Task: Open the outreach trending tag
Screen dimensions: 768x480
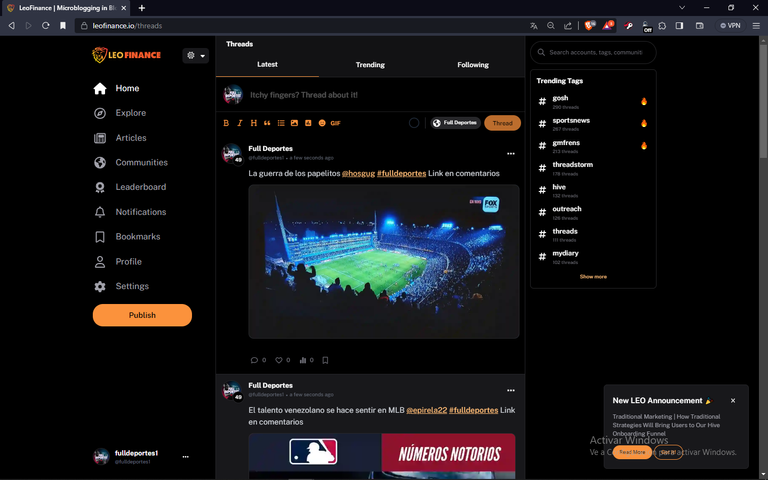Action: click(x=567, y=209)
